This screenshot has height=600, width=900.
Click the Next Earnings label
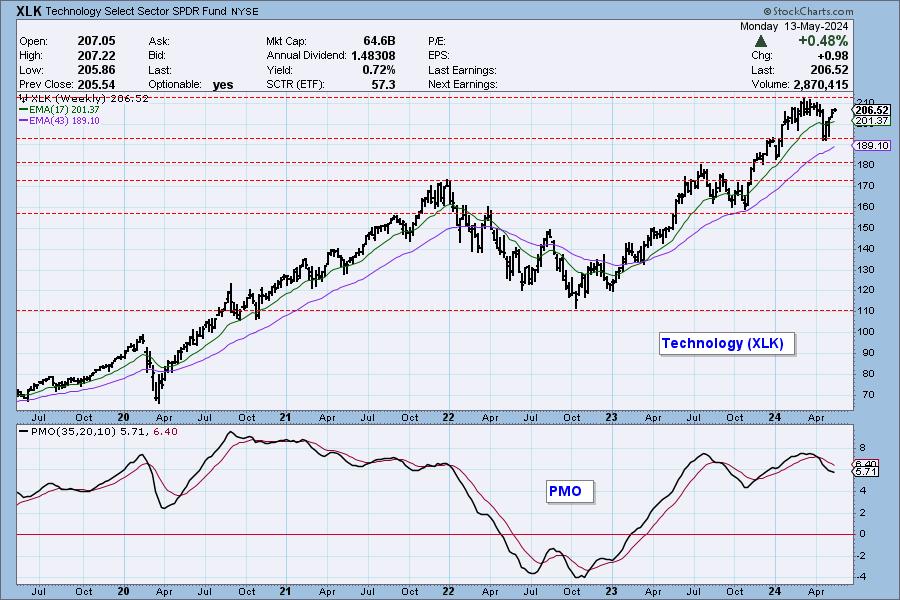click(463, 84)
